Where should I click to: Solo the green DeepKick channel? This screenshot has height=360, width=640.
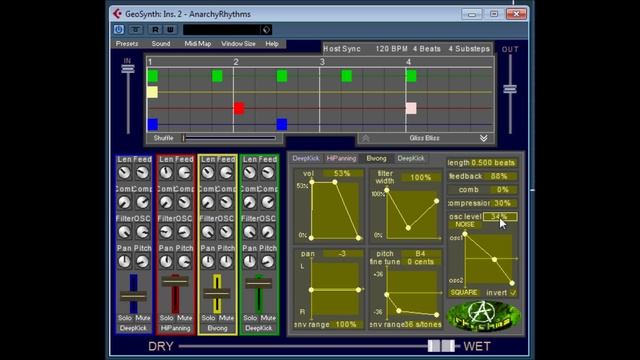(x=250, y=318)
